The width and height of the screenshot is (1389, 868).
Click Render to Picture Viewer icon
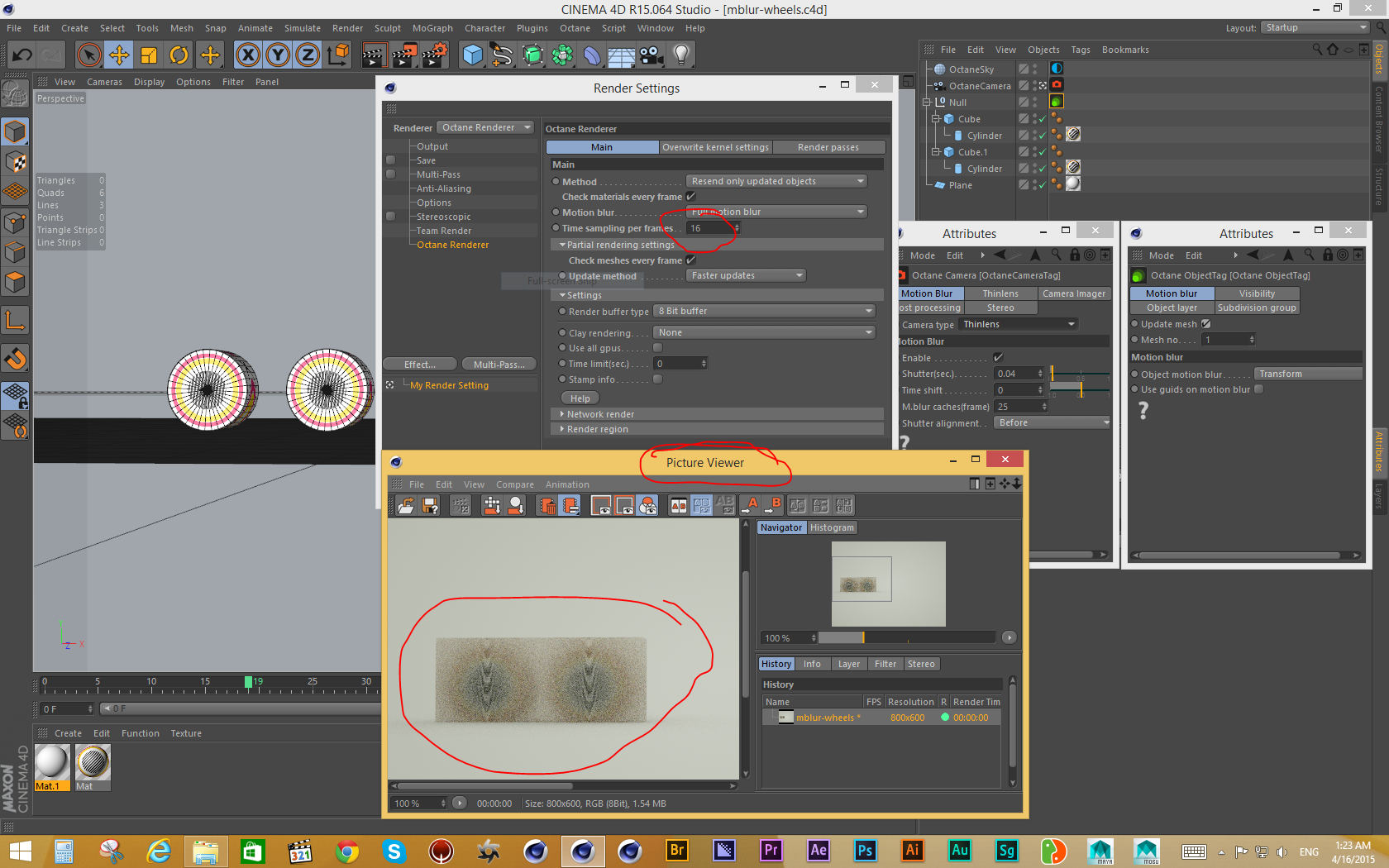pyautogui.click(x=404, y=55)
